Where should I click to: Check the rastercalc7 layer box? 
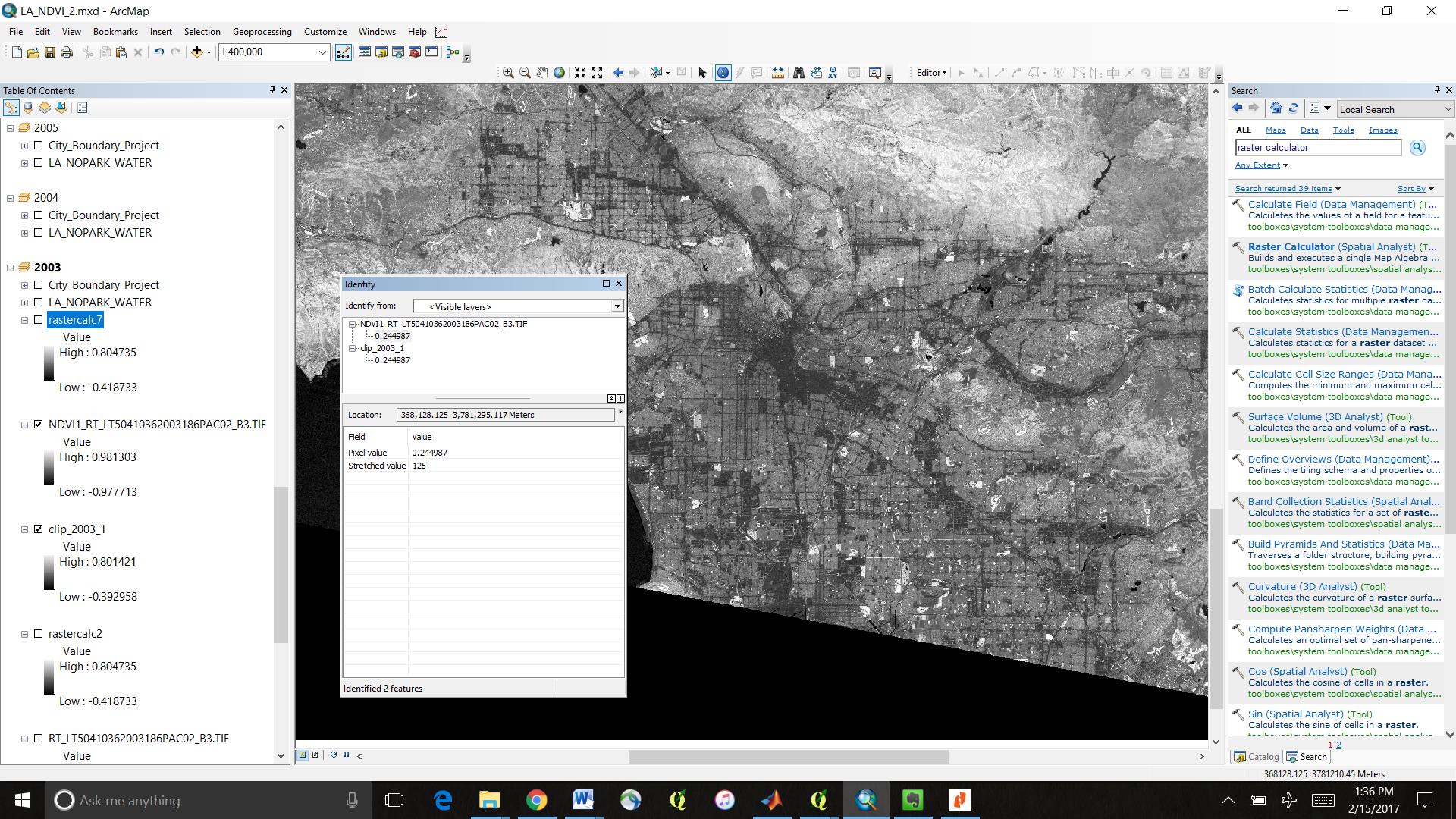click(x=38, y=320)
